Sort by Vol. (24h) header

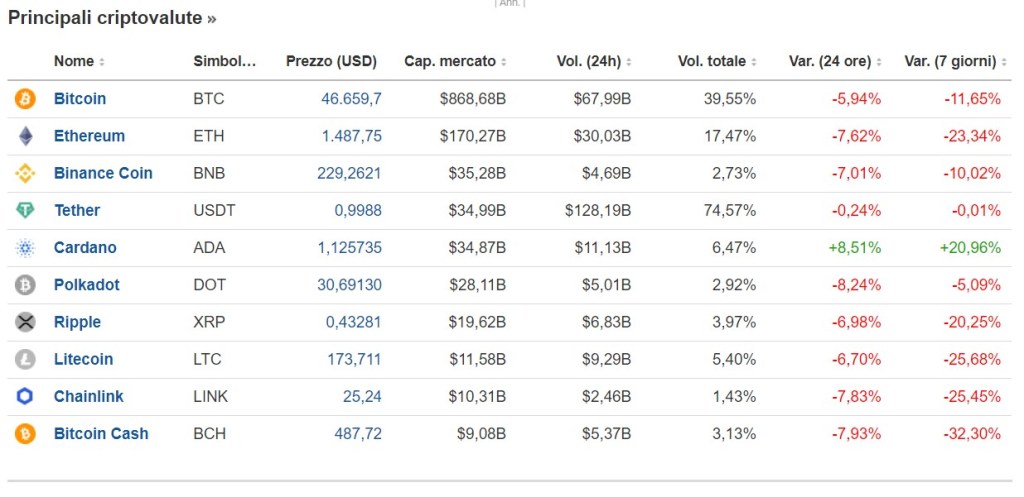pos(589,61)
